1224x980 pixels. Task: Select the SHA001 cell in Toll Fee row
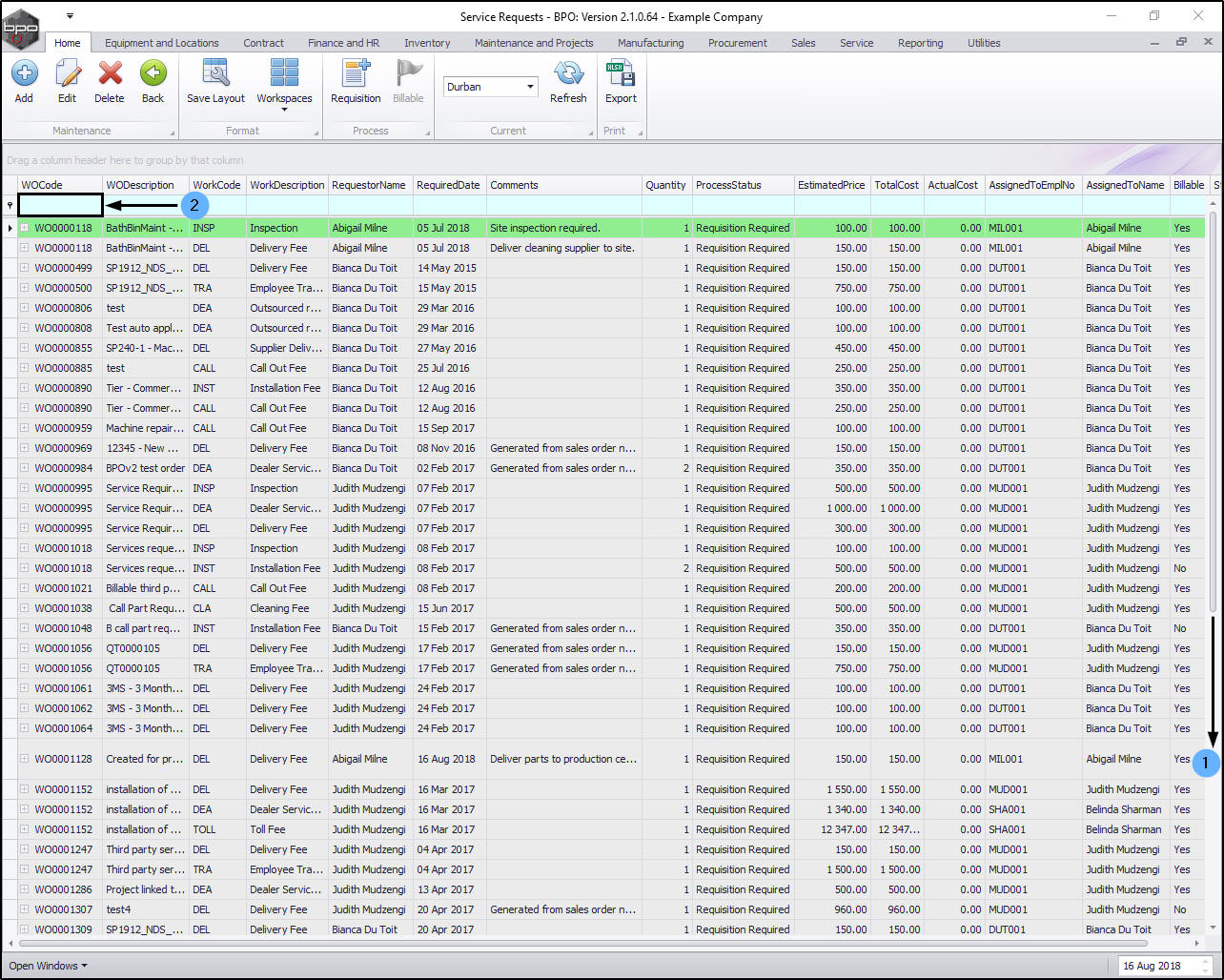click(1034, 829)
